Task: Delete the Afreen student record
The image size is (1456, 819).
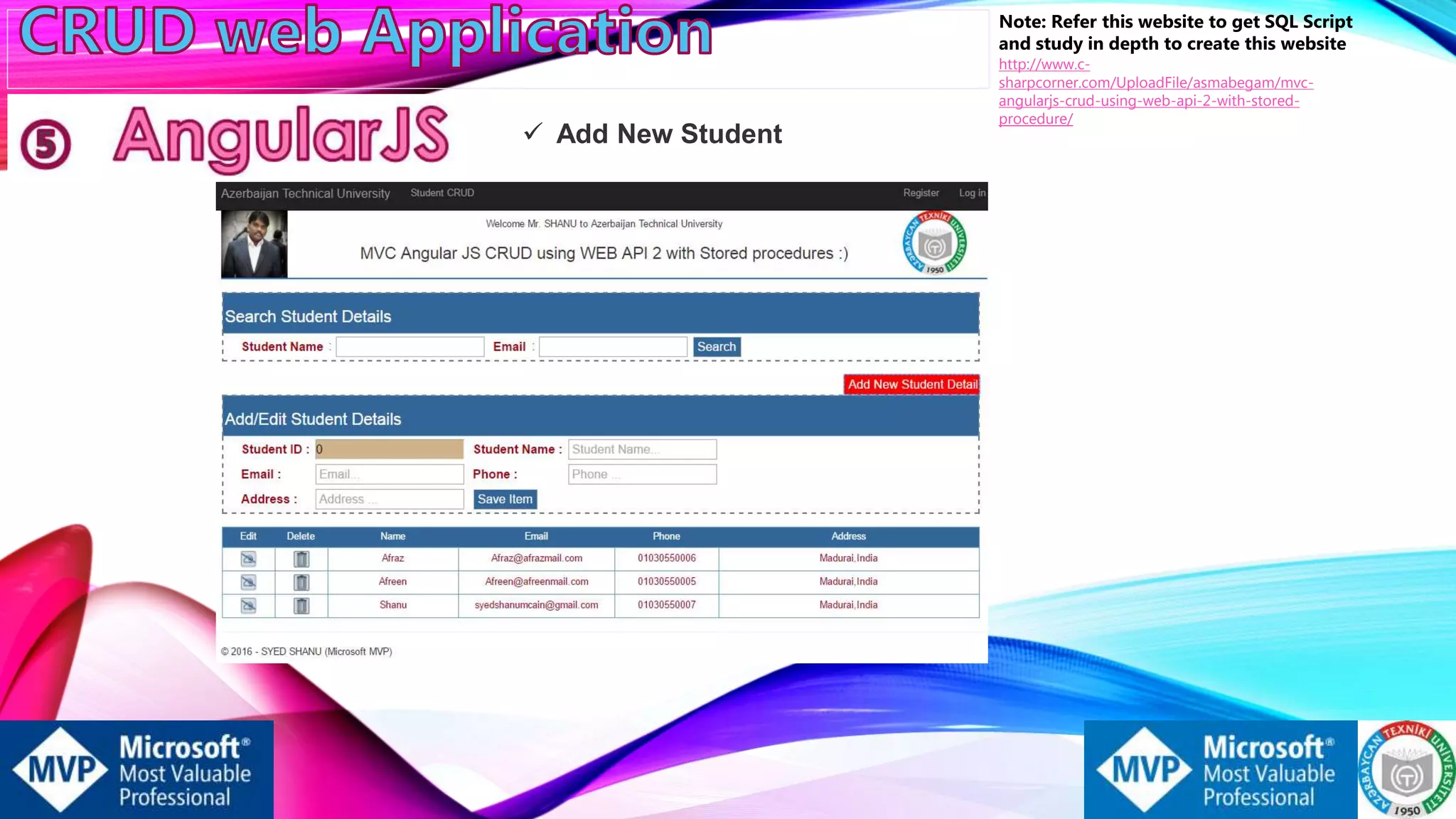Action: tap(301, 582)
